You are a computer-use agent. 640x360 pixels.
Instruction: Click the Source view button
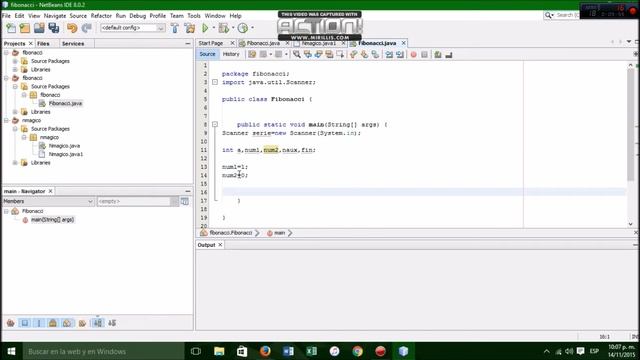207,54
